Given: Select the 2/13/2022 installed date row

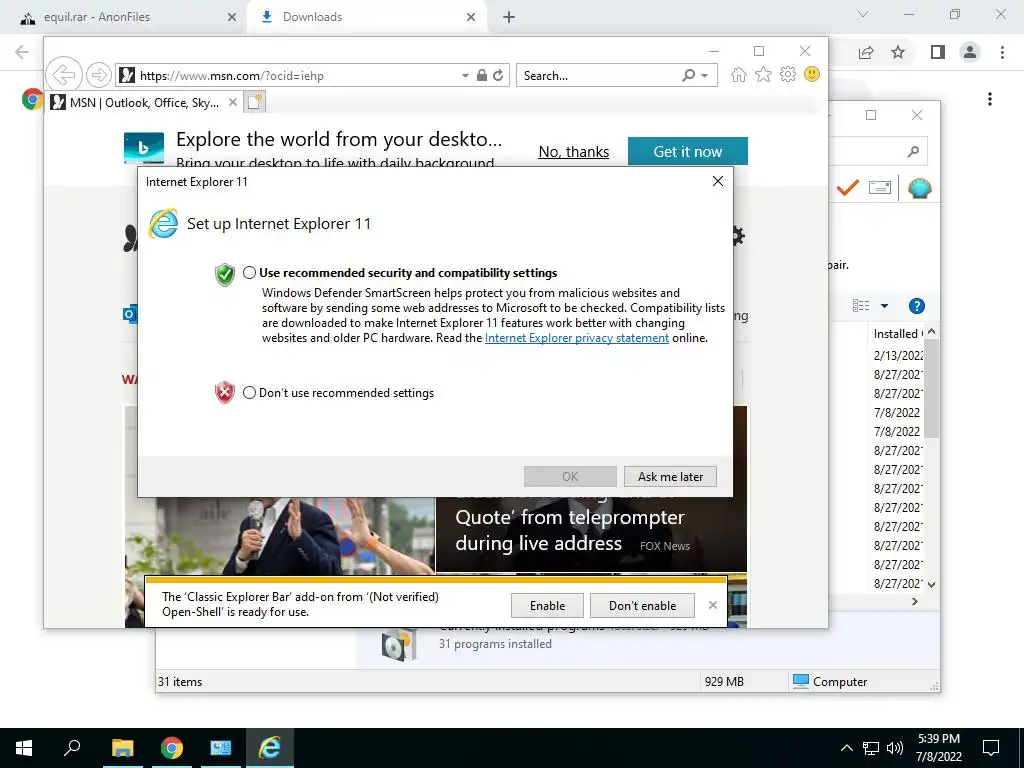Looking at the screenshot, I should pos(898,355).
